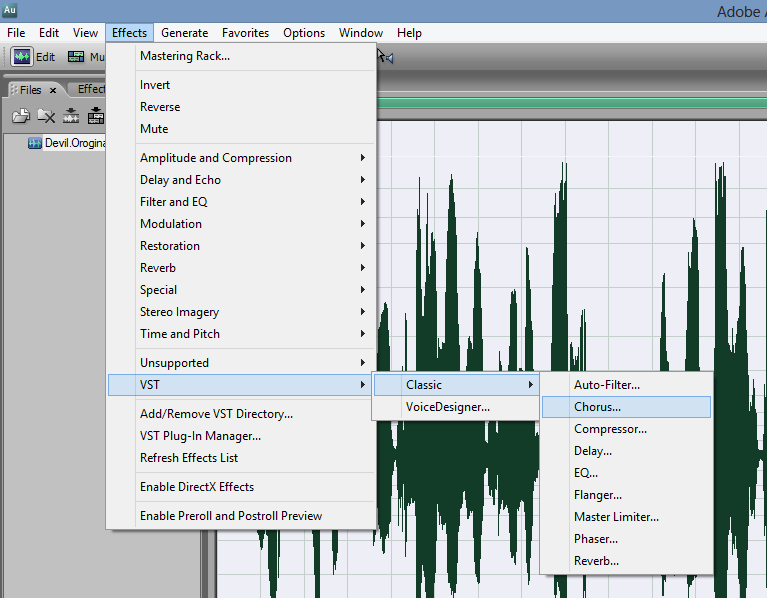The image size is (767, 598).
Task: Close the Files panel tab
Action: (53, 90)
